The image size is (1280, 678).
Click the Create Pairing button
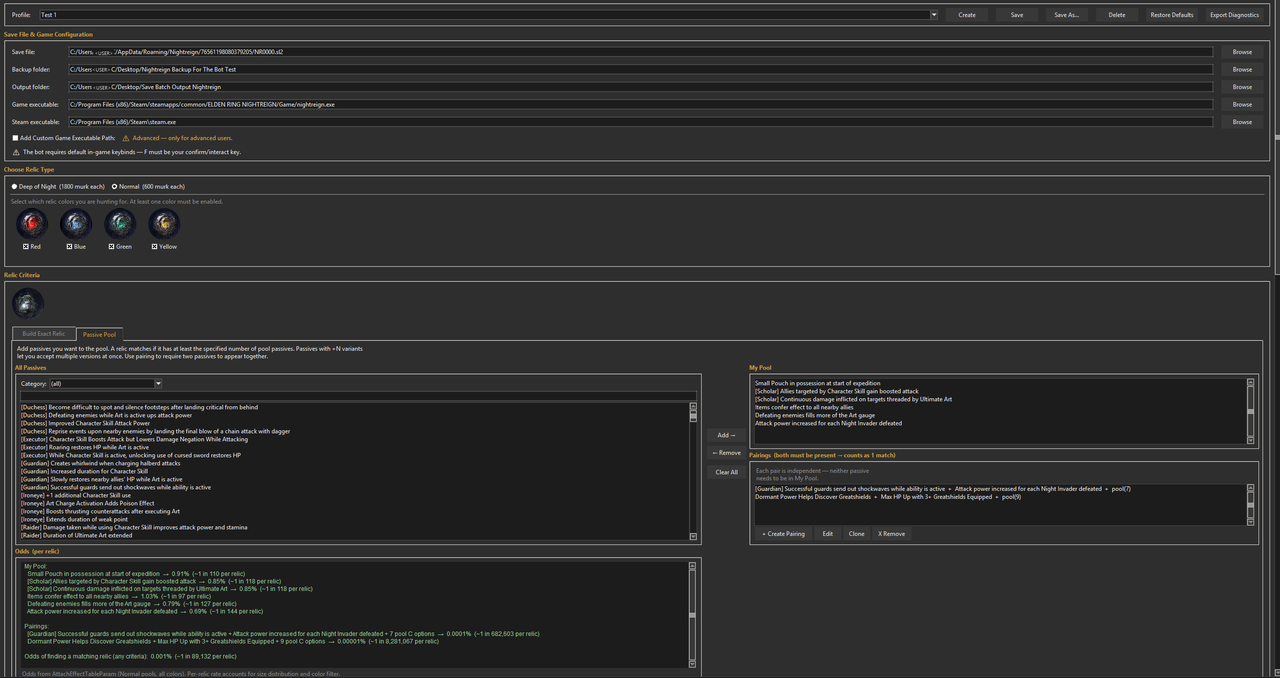(x=783, y=534)
